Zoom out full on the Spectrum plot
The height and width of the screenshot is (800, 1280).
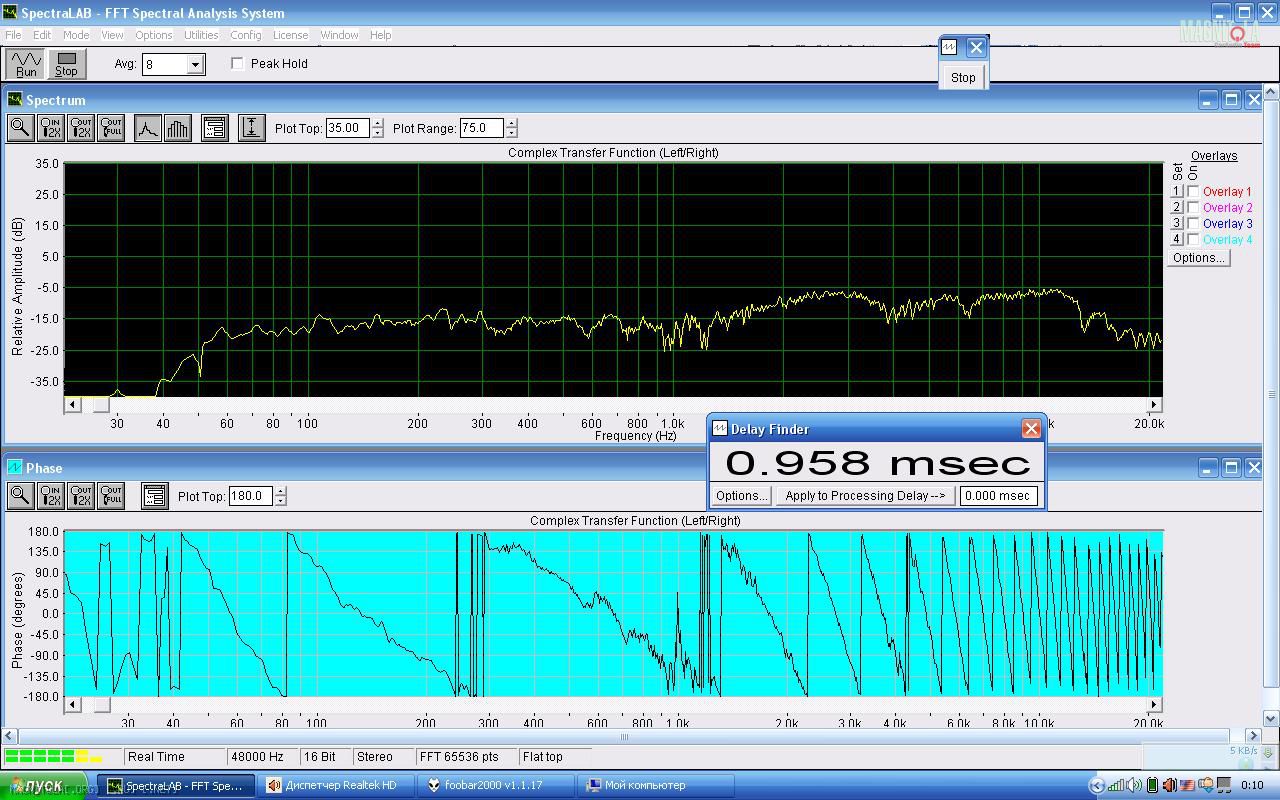[111, 128]
